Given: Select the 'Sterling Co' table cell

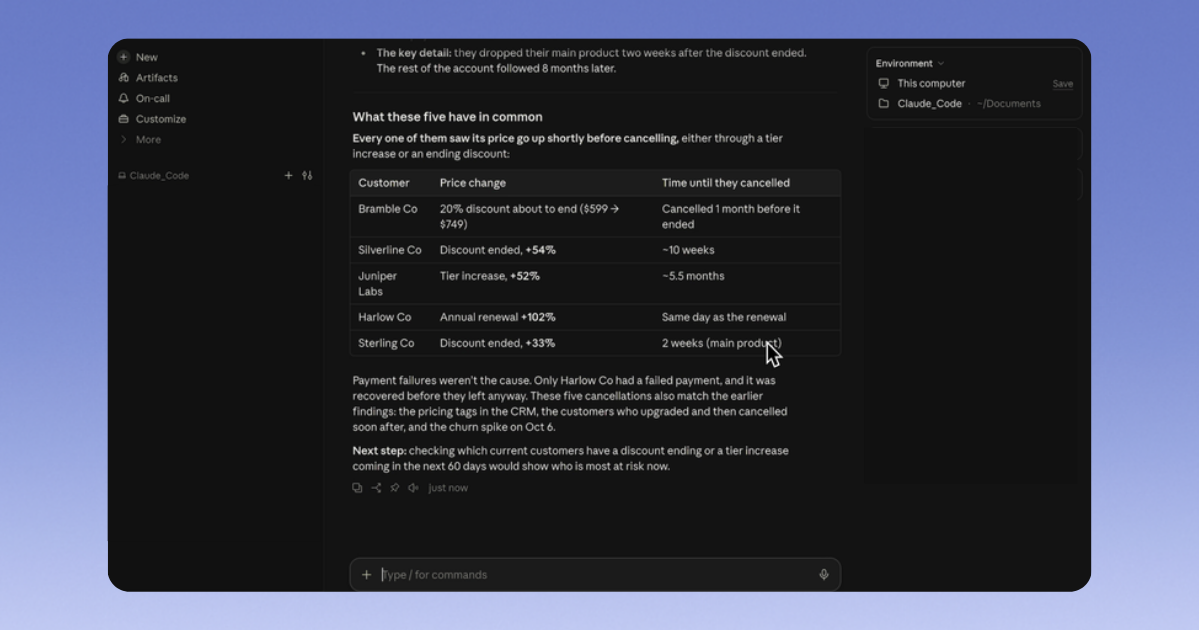Looking at the screenshot, I should click(386, 343).
